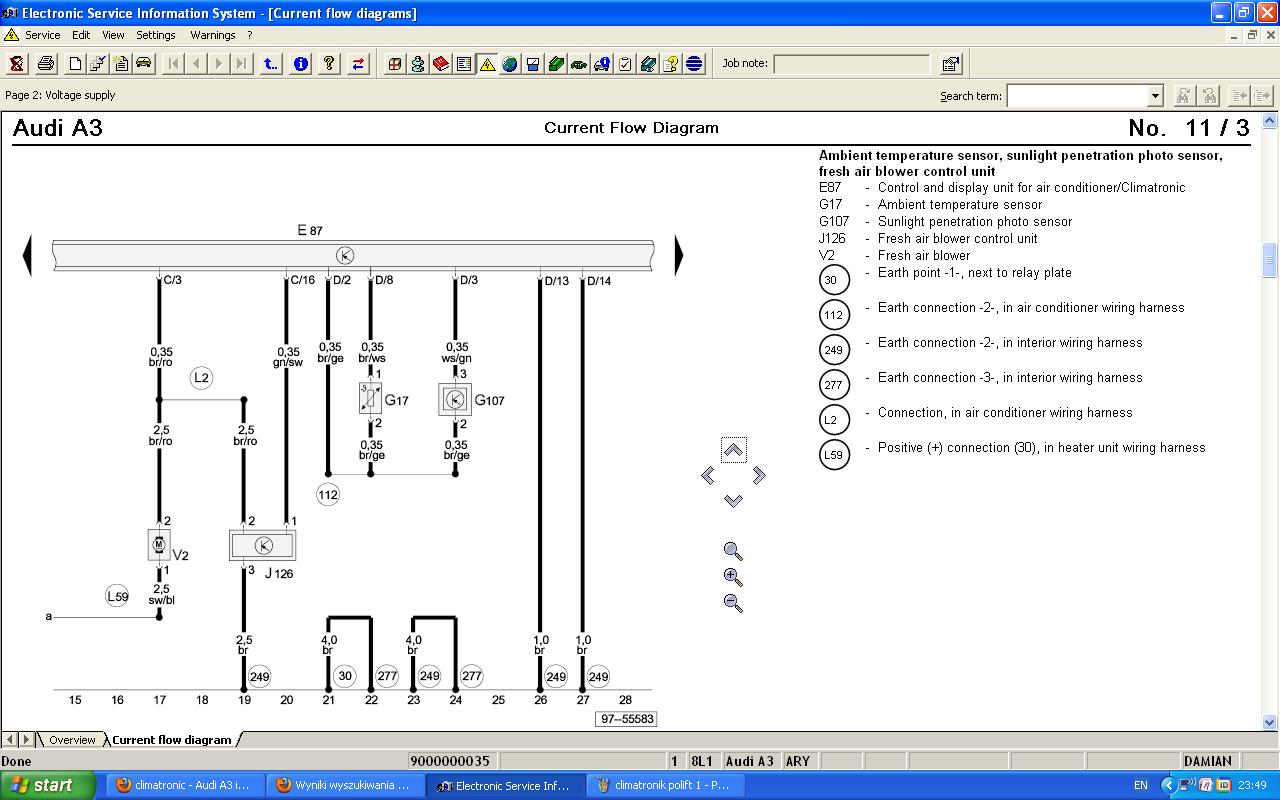Click the red-blue swap arrows icon

tap(358, 64)
